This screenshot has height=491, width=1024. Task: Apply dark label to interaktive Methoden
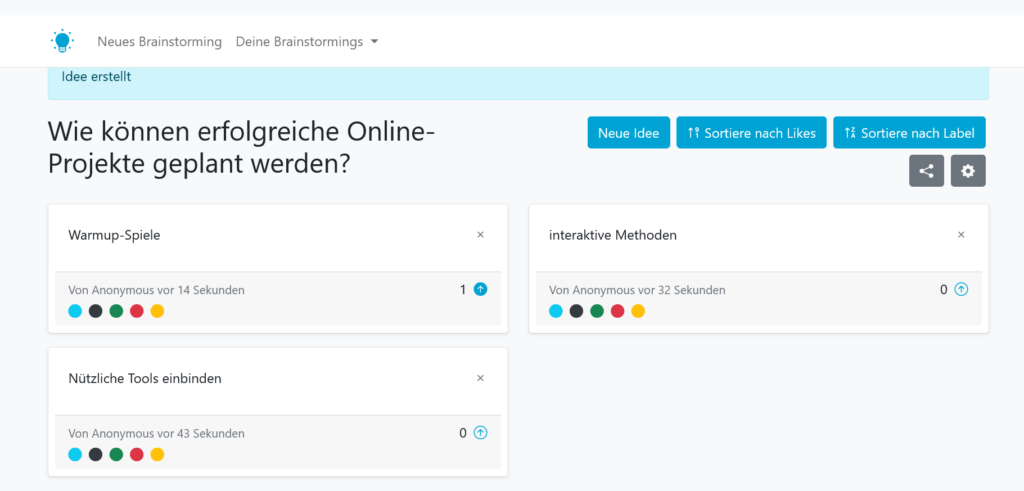[577, 311]
